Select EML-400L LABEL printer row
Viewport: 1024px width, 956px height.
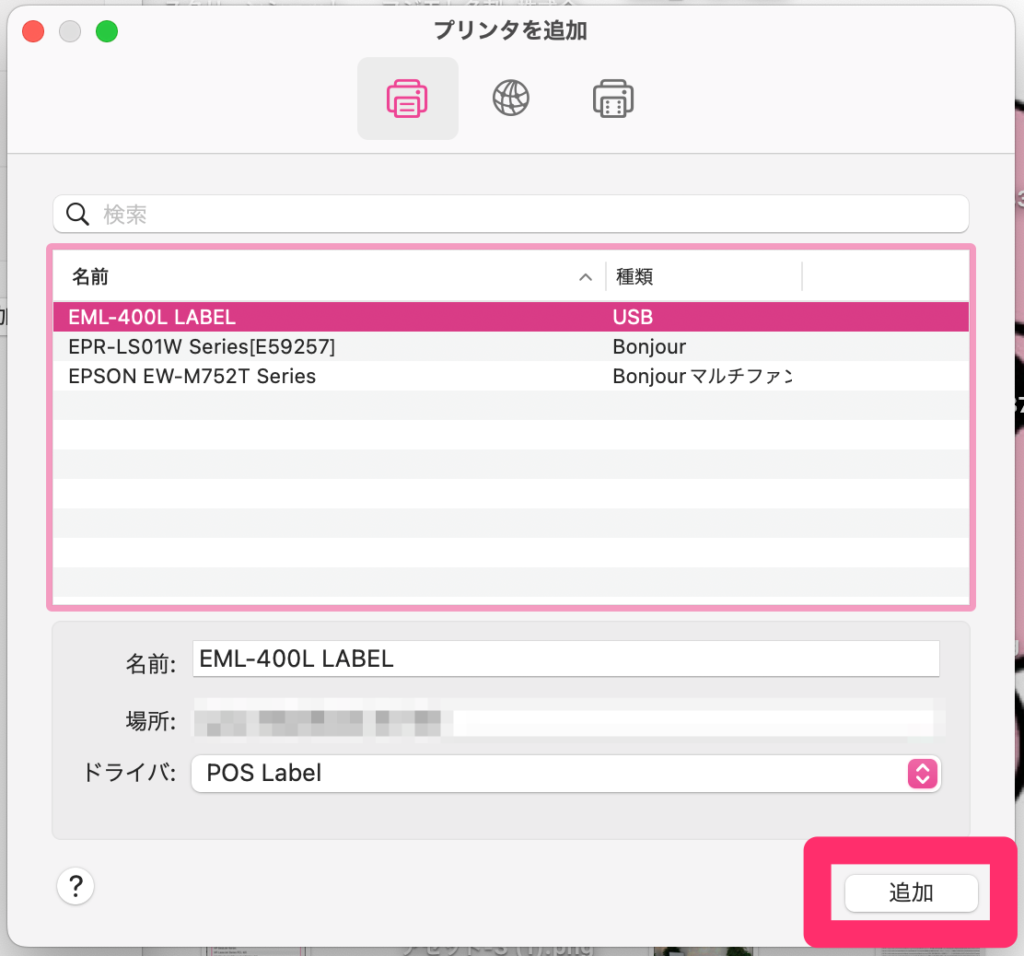(511, 317)
